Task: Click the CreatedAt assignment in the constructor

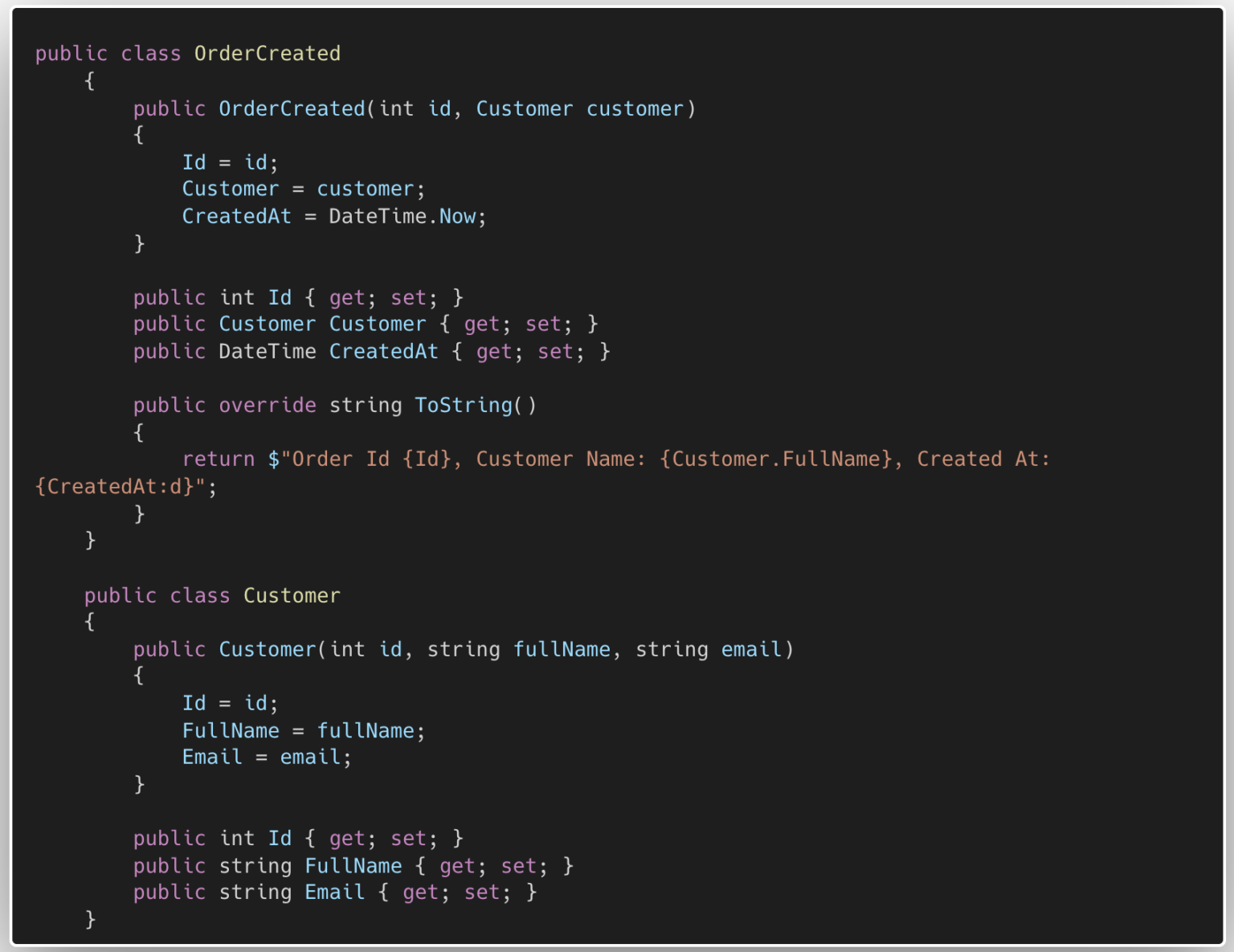Action: (x=236, y=216)
